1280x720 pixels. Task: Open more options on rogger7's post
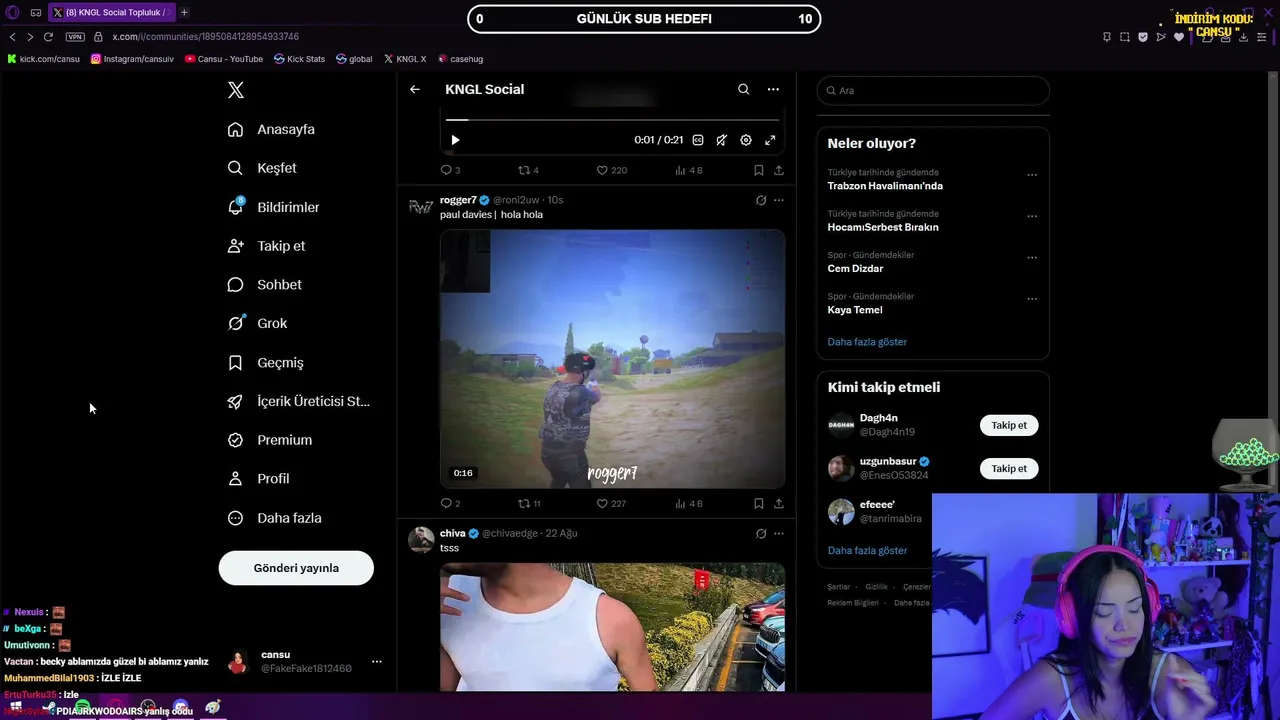pos(779,200)
